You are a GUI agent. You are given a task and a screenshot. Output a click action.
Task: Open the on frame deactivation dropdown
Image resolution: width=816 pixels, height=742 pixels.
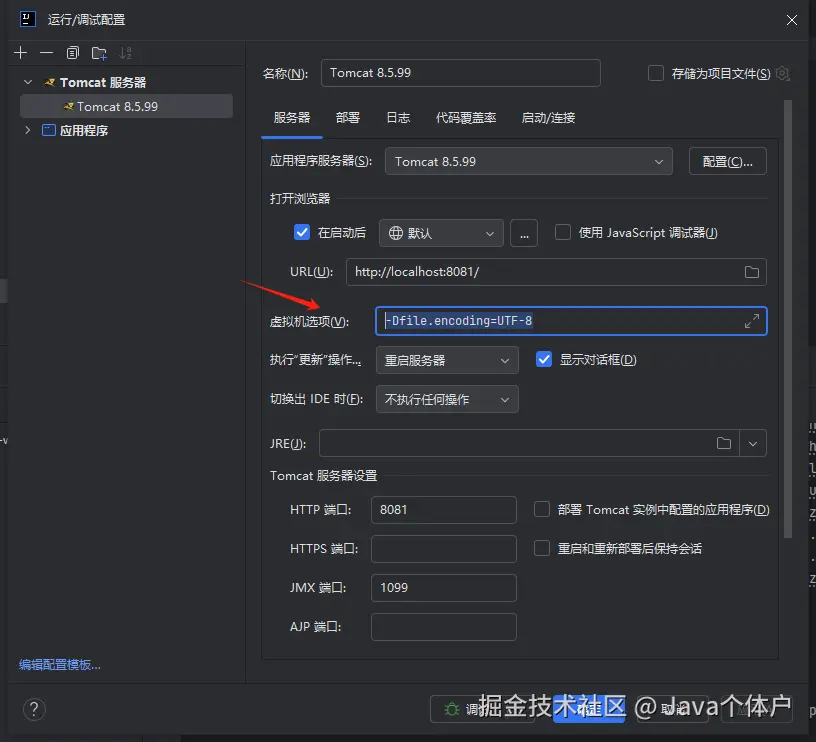[447, 399]
